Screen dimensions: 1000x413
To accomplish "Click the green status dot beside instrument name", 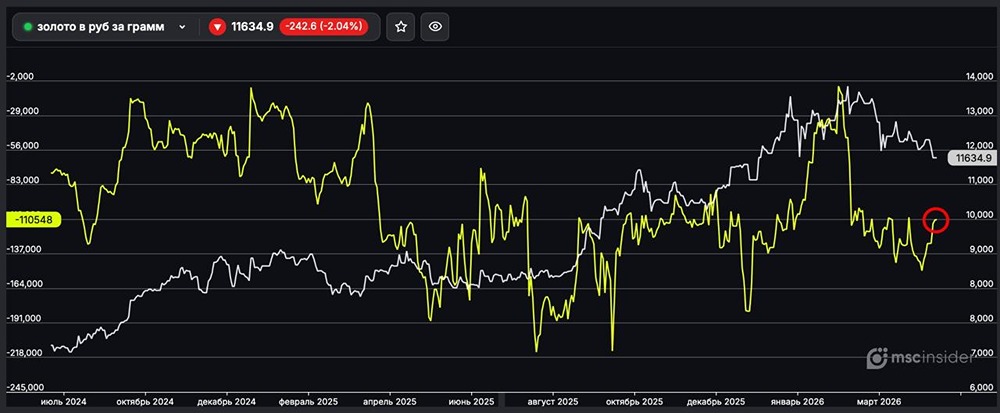I will [x=28, y=27].
